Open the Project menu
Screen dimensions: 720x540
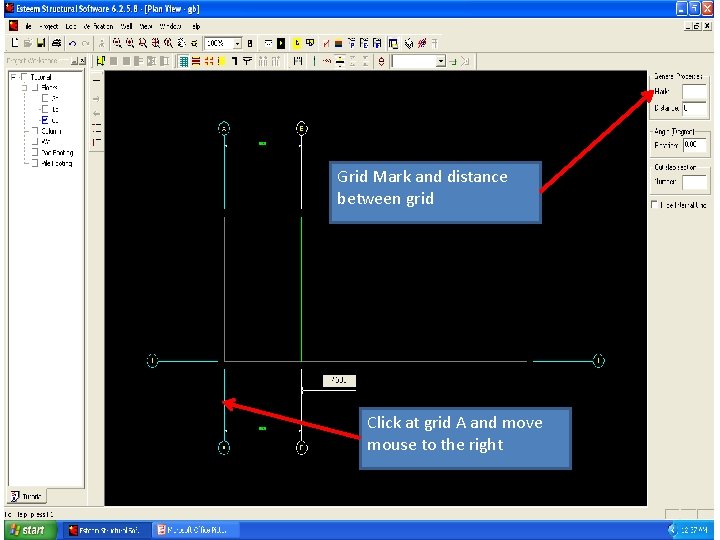[x=49, y=26]
